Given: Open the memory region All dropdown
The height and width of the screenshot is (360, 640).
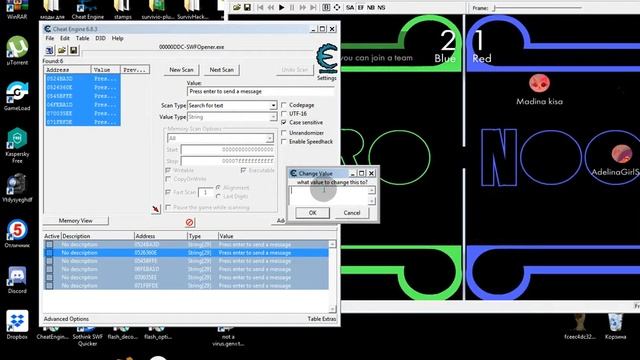Looking at the screenshot, I should (269, 138).
